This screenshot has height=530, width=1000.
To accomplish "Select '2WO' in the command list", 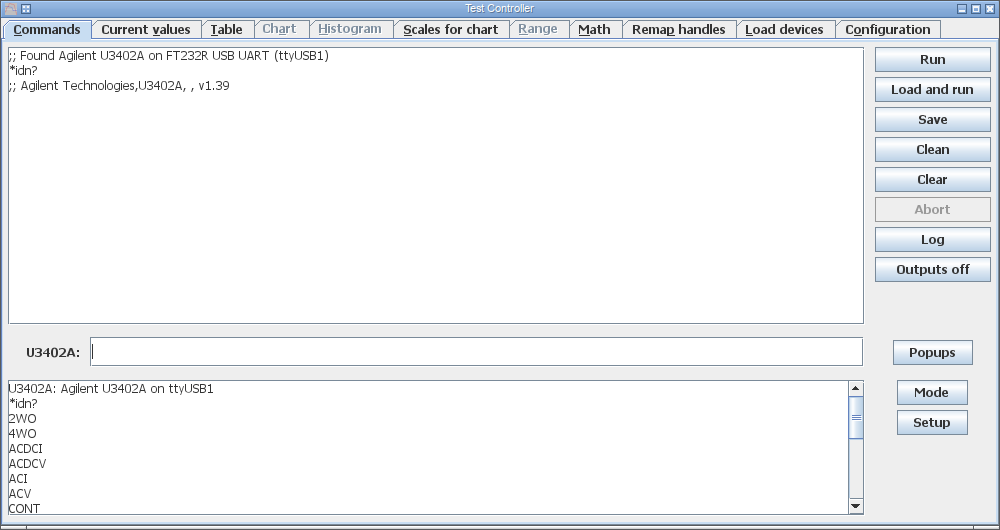I will click(x=22, y=418).
